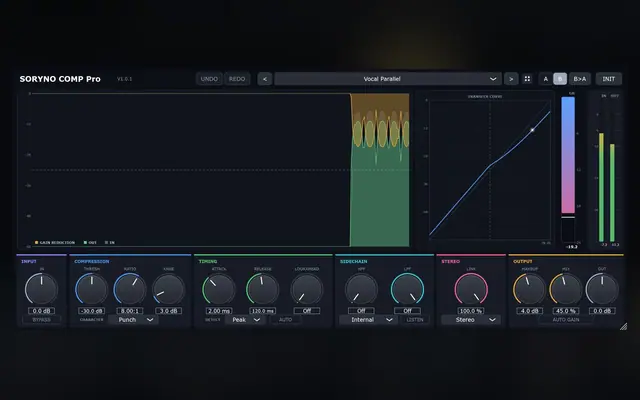Viewport: 640px width, 400px height.
Task: Switch to the B state
Action: click(x=560, y=79)
